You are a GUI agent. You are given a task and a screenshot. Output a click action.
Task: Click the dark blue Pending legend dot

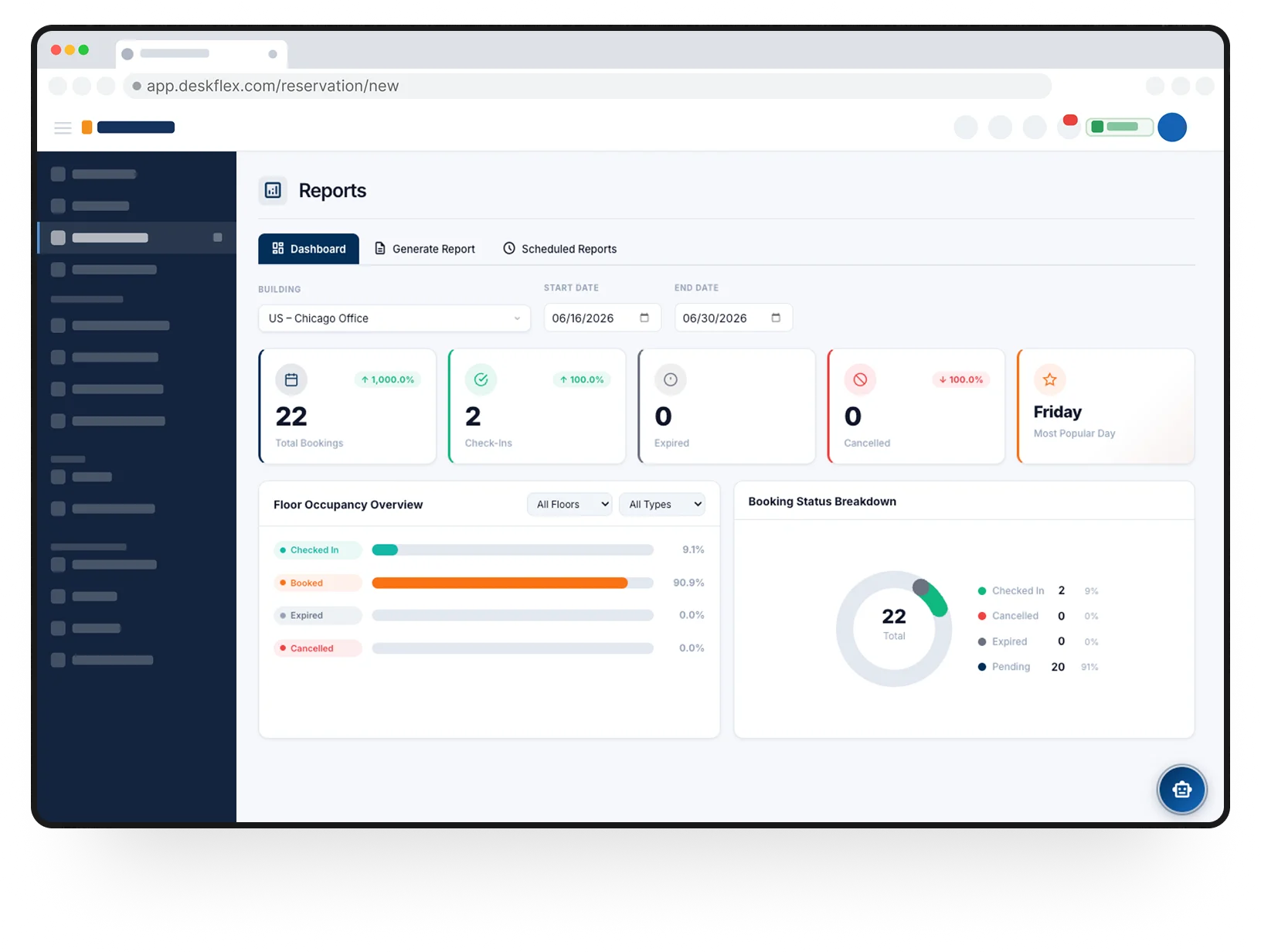click(982, 667)
